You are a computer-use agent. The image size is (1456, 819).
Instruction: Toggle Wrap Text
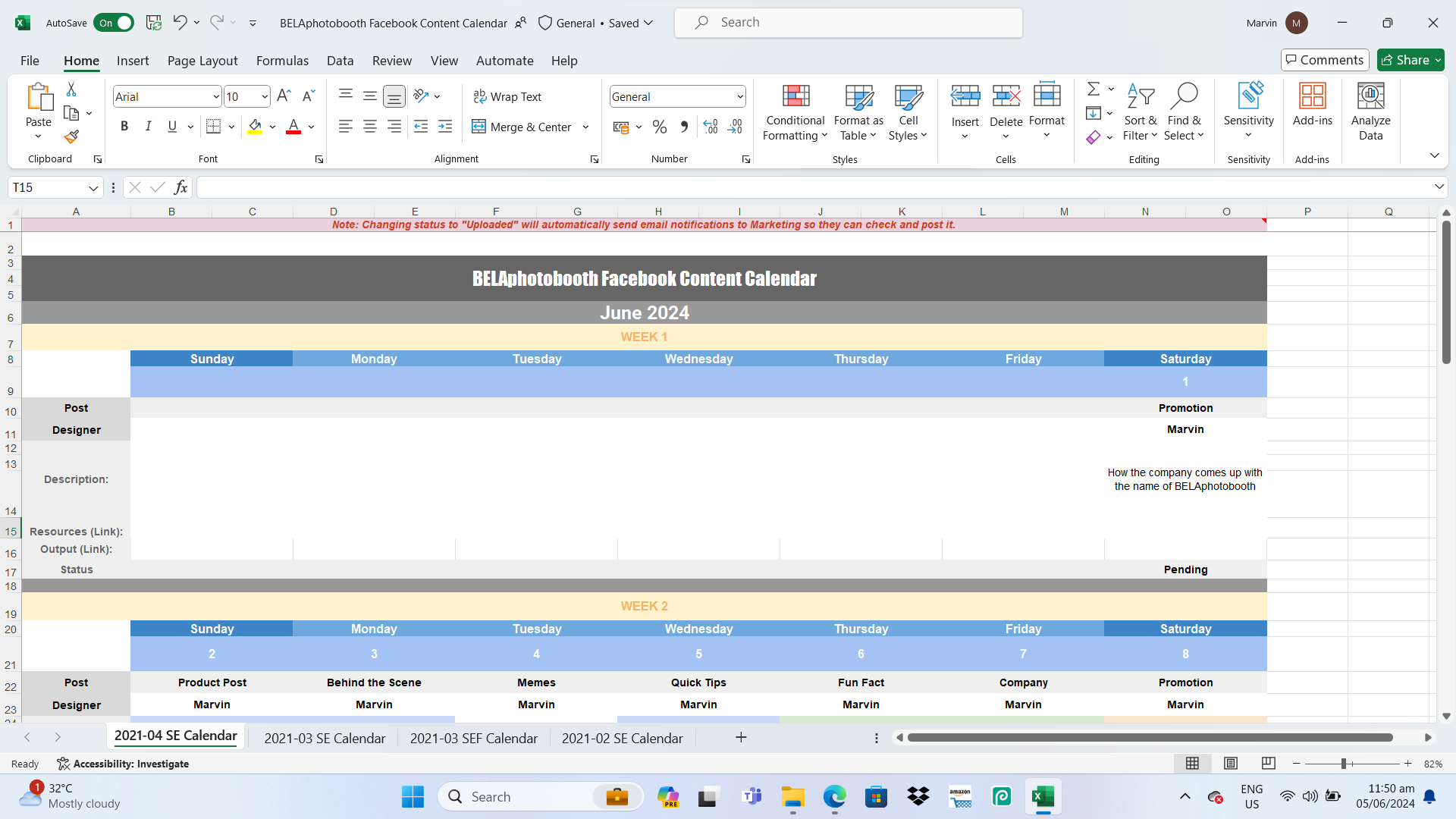coord(507,96)
